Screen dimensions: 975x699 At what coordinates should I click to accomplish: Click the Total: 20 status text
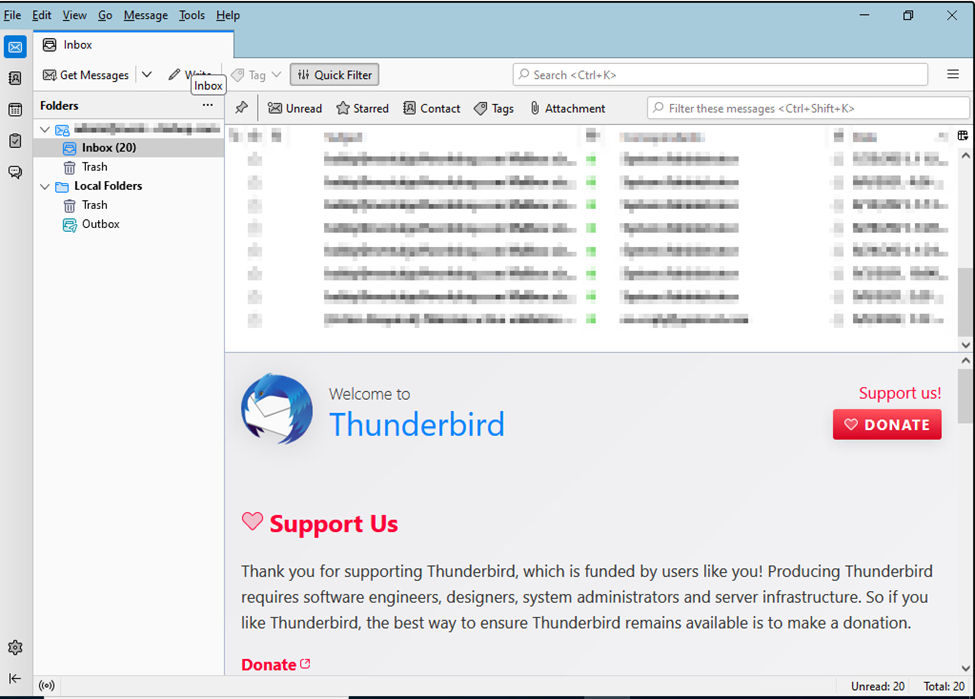click(944, 686)
